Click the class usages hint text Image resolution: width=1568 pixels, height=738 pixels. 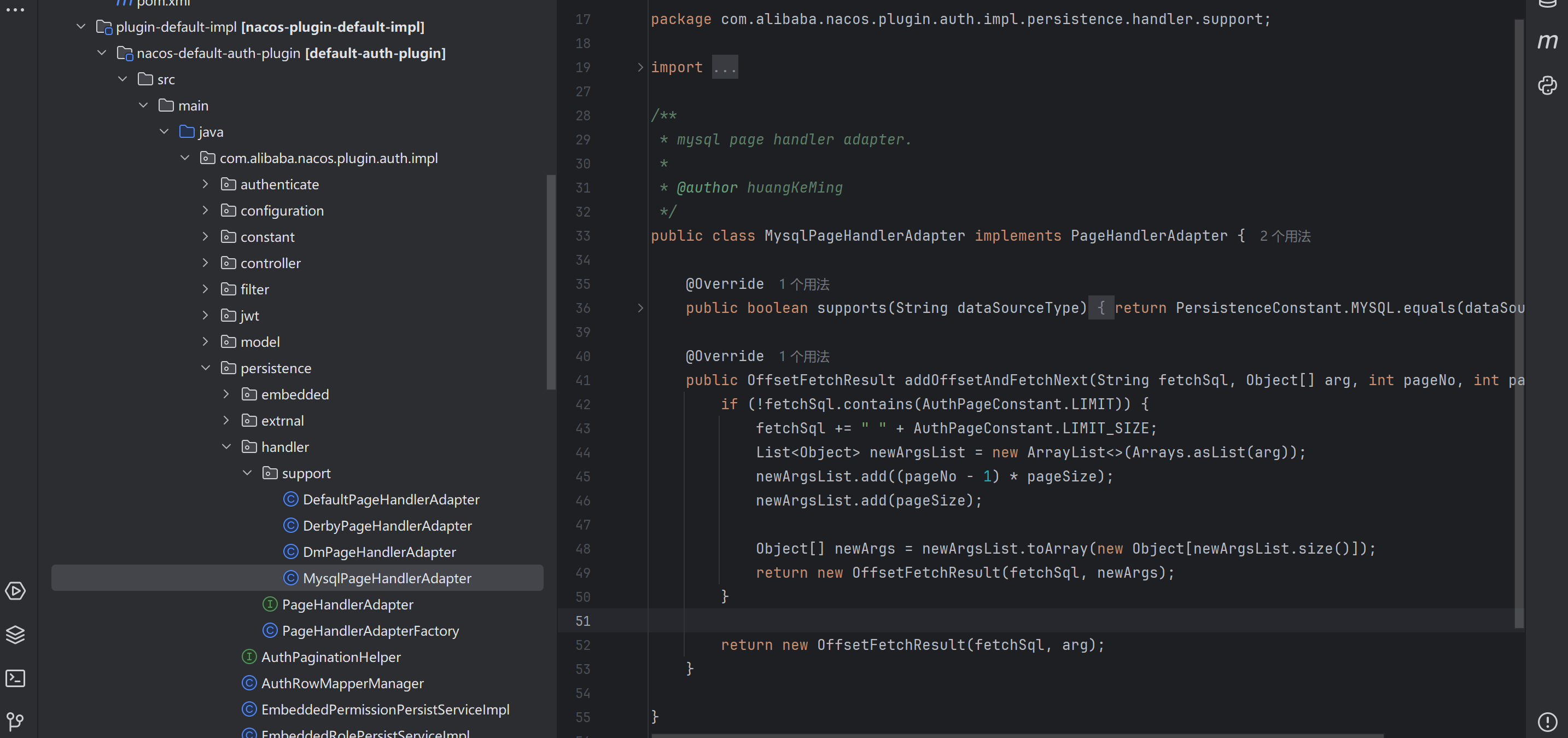(1285, 236)
